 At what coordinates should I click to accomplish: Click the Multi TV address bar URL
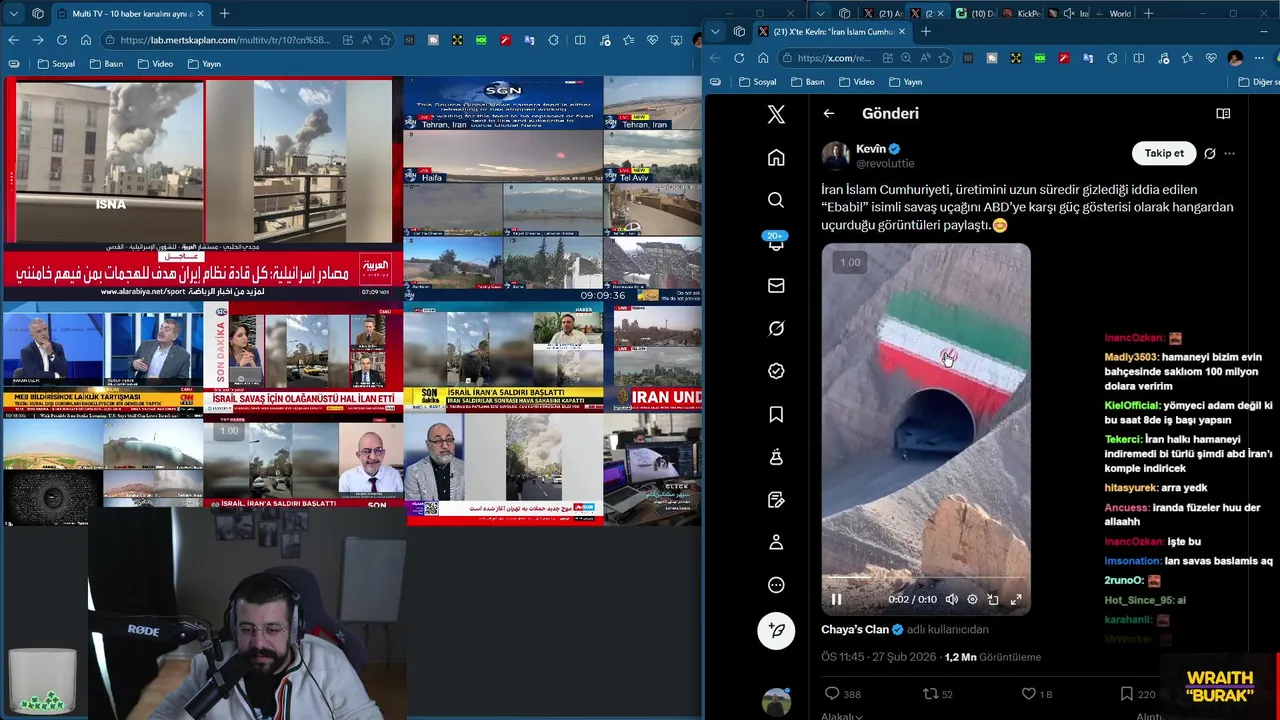tap(225, 40)
